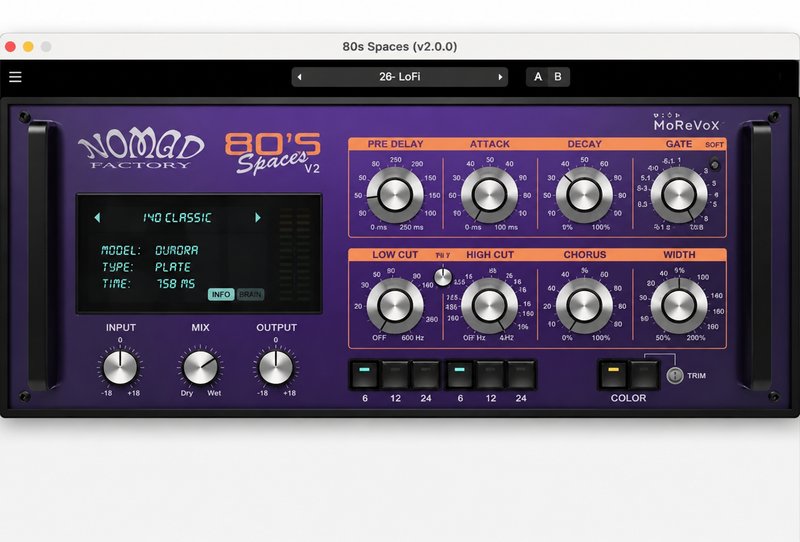
Task: Click the GATE knob
Action: pos(679,194)
